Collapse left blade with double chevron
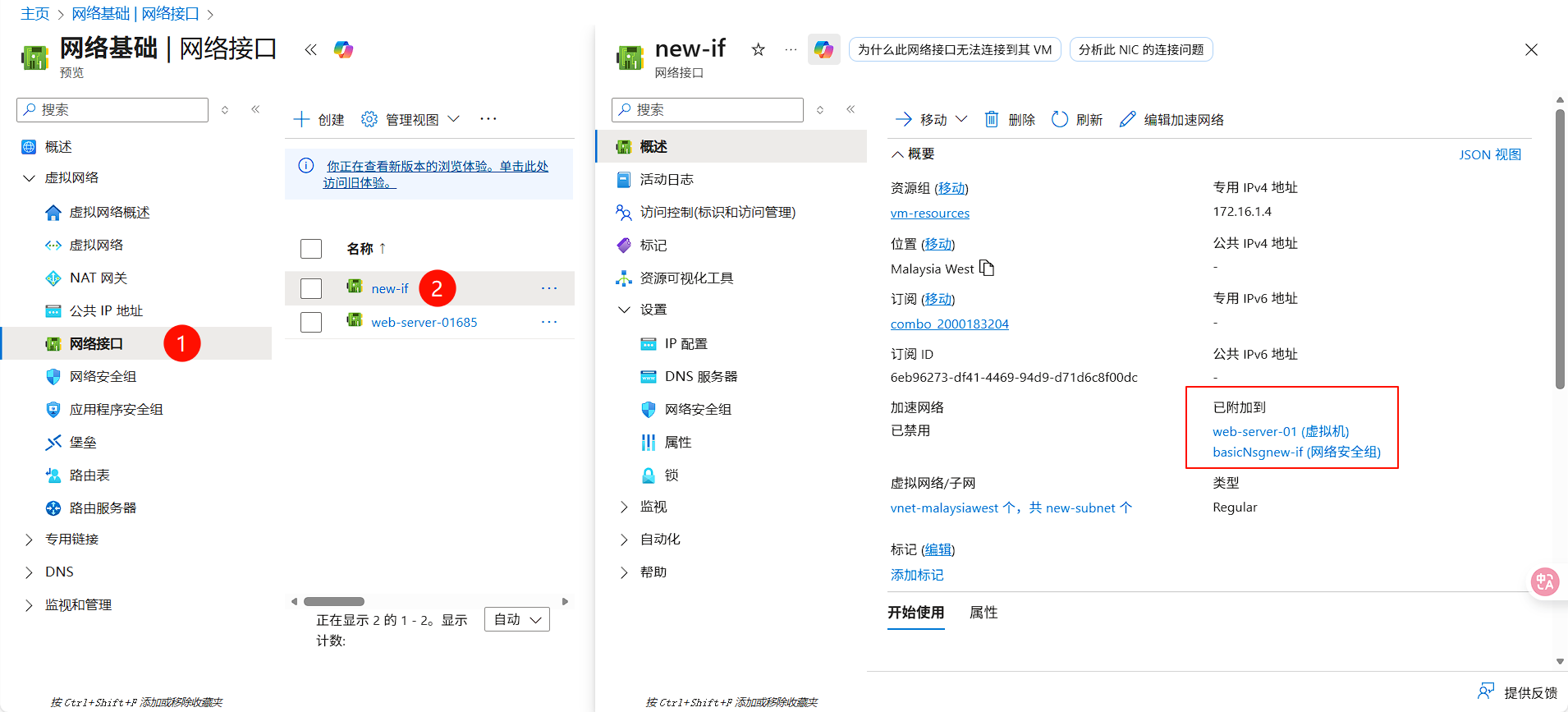This screenshot has width=1568, height=712. pyautogui.click(x=310, y=49)
